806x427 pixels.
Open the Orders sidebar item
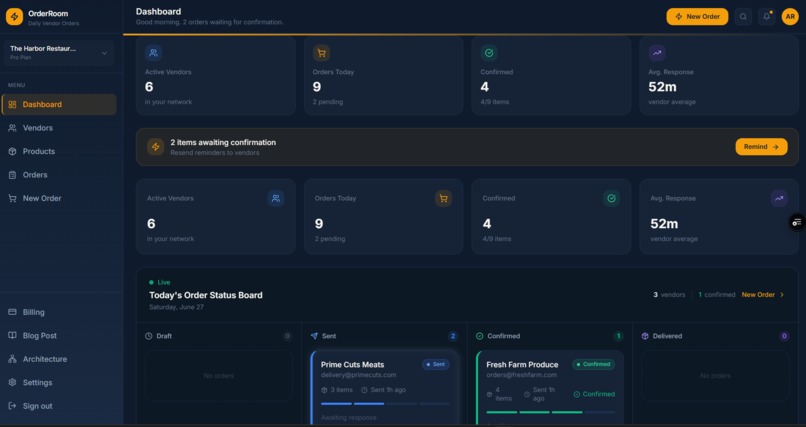[x=59, y=175]
